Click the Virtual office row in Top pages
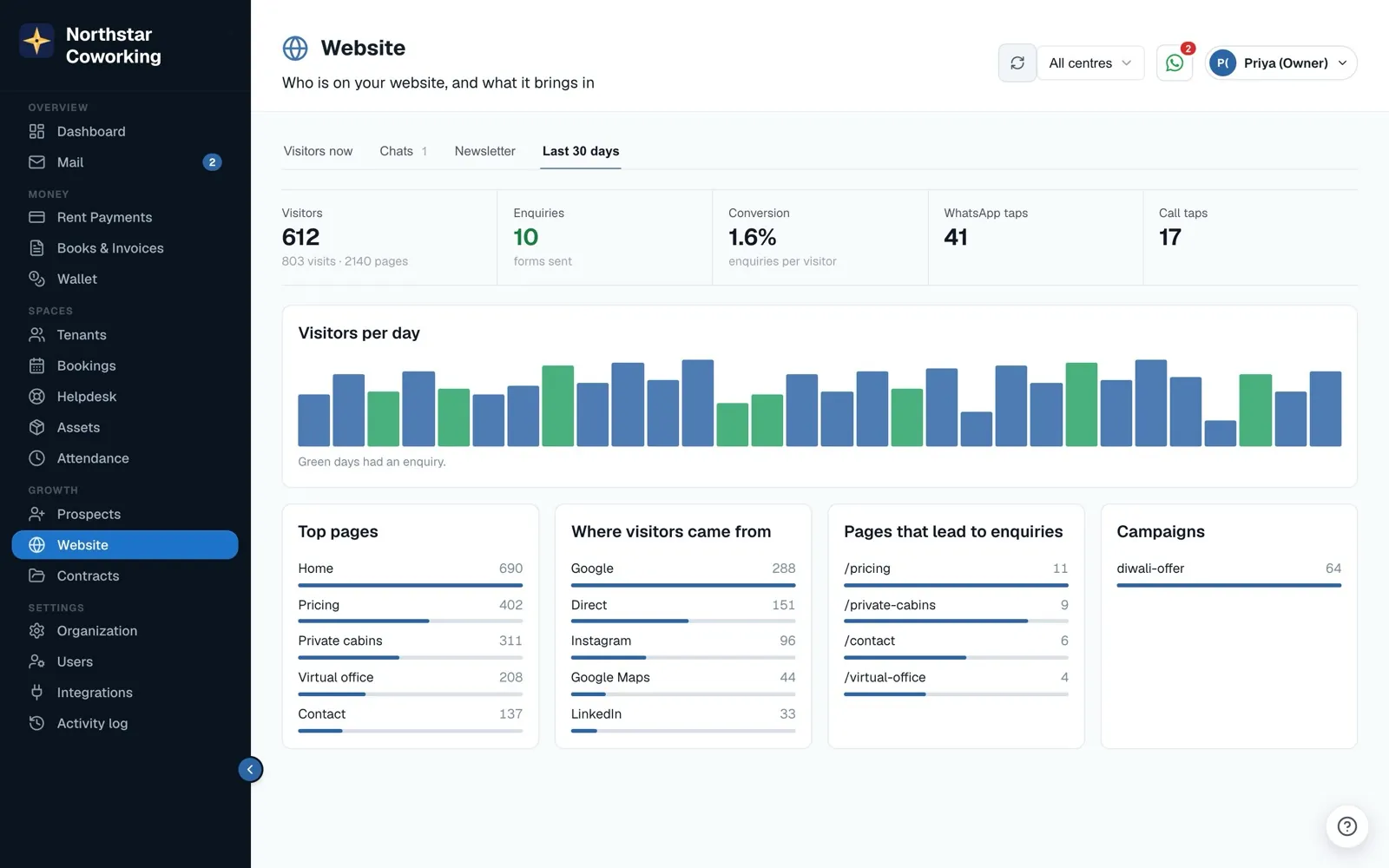This screenshot has width=1389, height=868. [x=410, y=682]
